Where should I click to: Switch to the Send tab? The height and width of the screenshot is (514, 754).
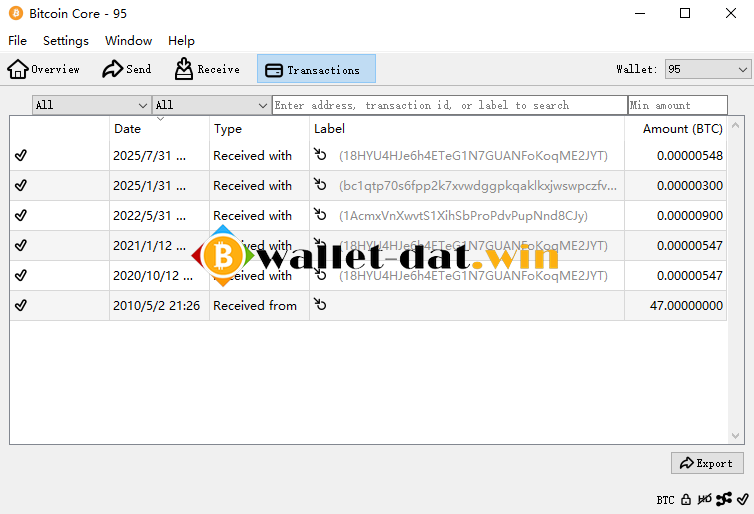[127, 69]
